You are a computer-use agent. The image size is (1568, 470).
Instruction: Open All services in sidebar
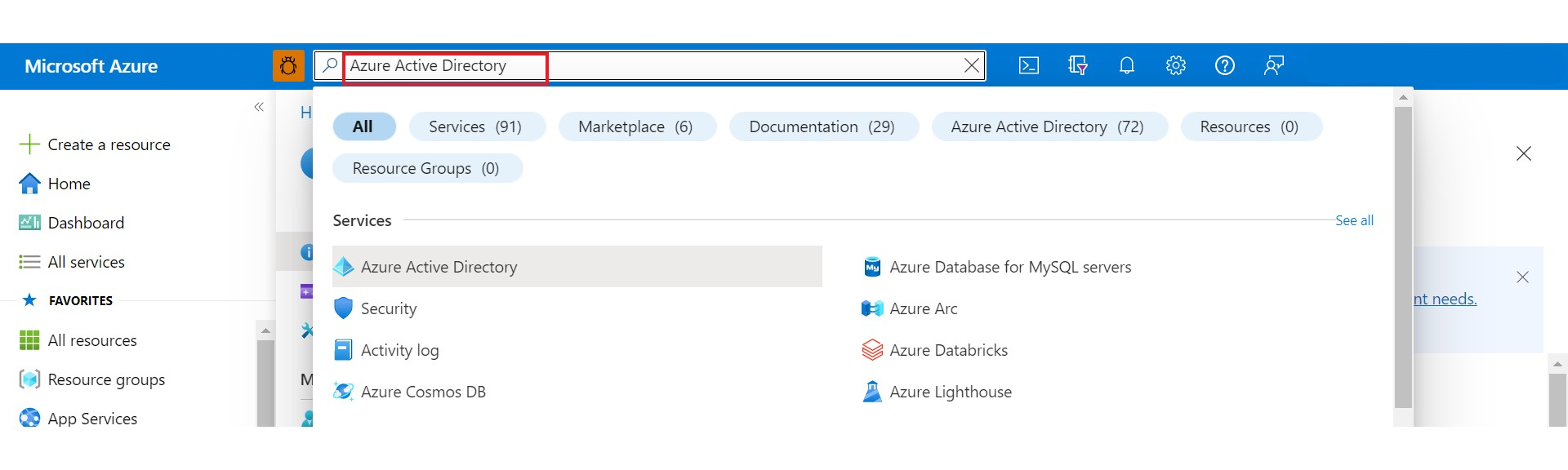[86, 262]
